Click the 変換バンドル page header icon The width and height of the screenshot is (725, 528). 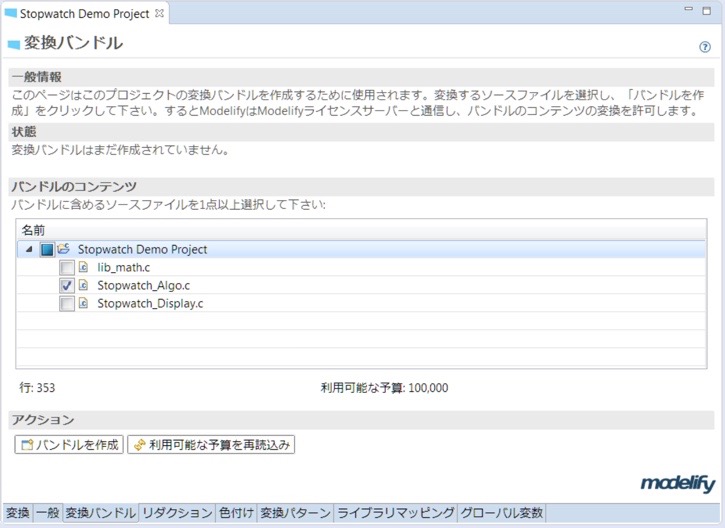14,44
